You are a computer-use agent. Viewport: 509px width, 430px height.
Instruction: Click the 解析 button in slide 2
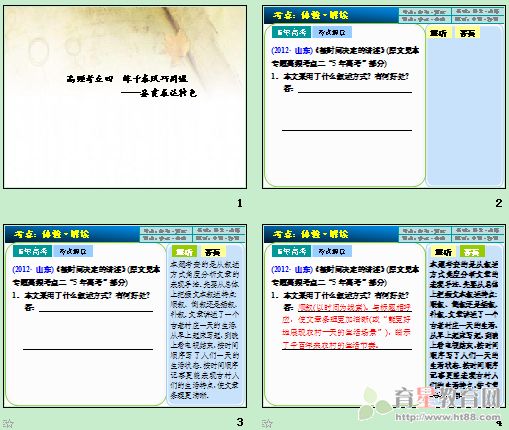click(439, 33)
